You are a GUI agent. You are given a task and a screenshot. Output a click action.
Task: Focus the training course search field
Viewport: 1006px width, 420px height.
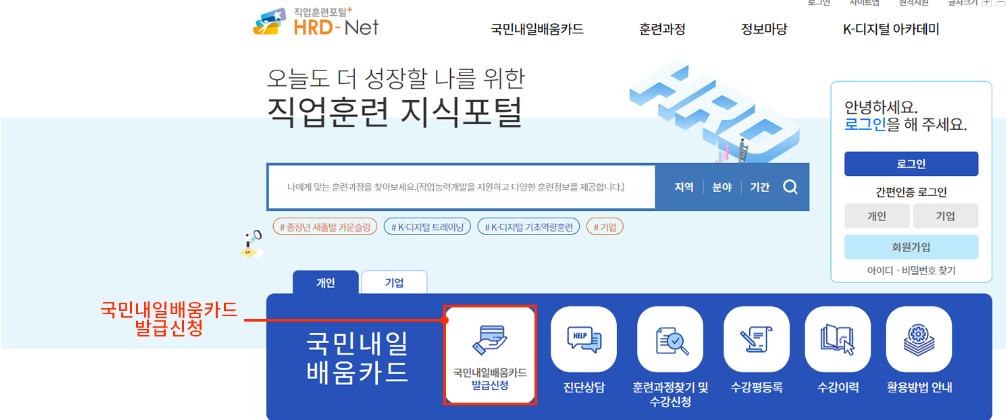pyautogui.click(x=461, y=187)
